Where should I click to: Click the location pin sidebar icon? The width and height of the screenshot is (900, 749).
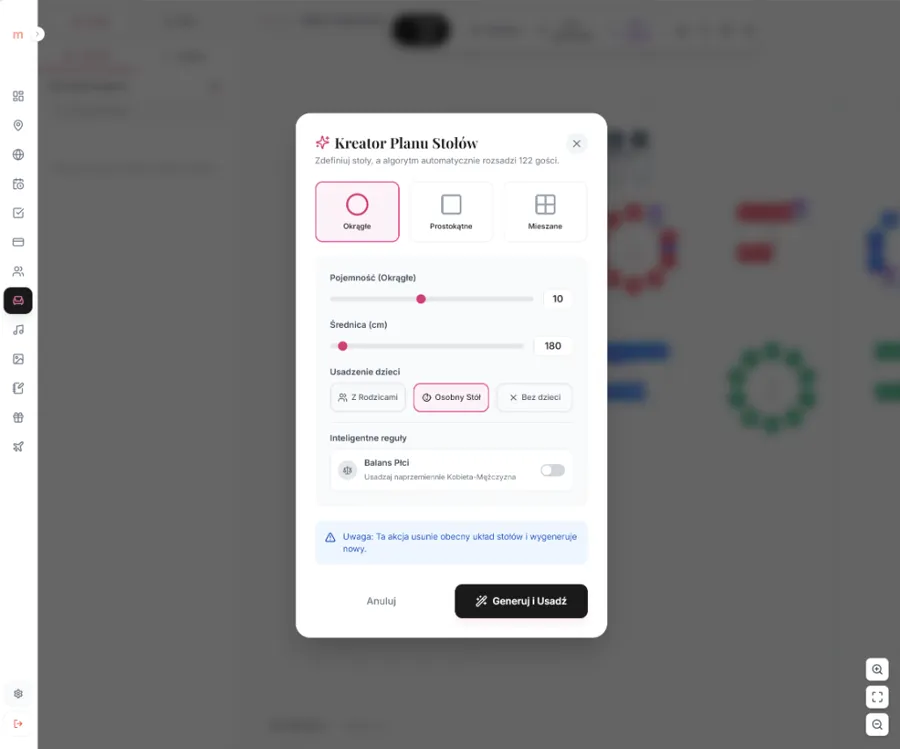pos(18,126)
